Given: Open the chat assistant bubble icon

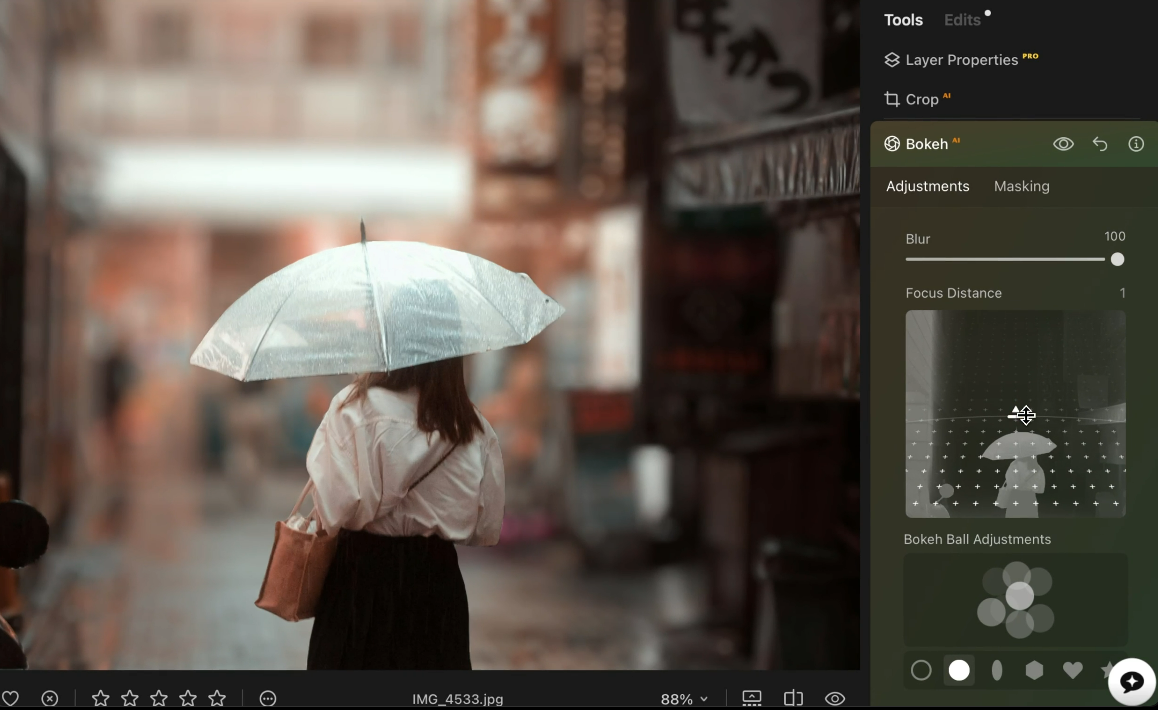Looking at the screenshot, I should (1131, 682).
